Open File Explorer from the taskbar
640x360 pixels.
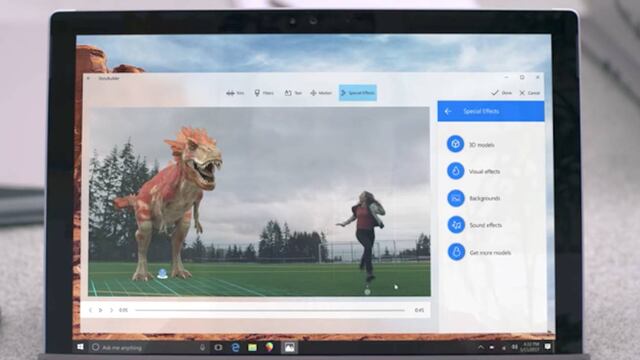click(252, 347)
